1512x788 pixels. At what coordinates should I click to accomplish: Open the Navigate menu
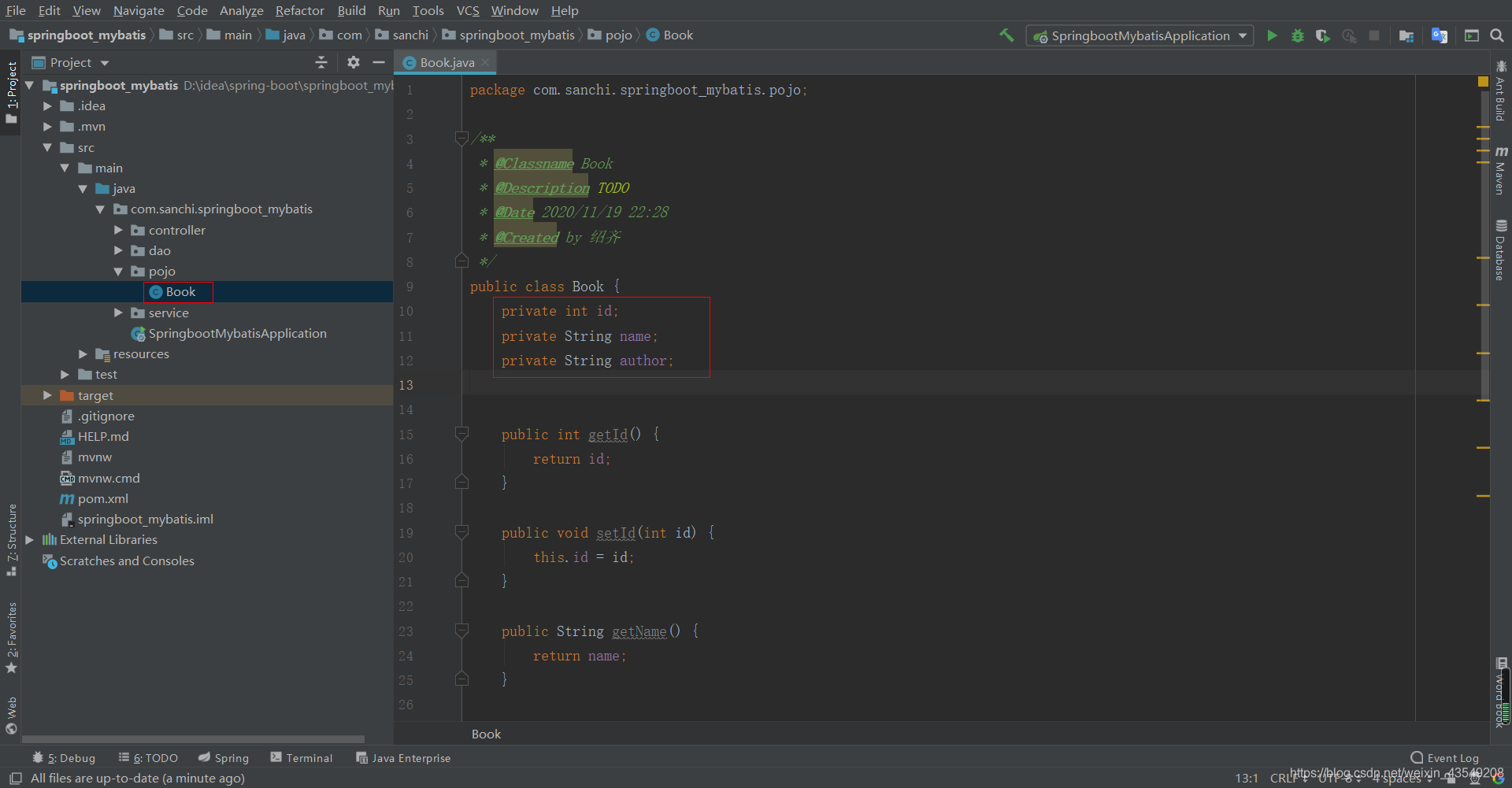tap(139, 10)
